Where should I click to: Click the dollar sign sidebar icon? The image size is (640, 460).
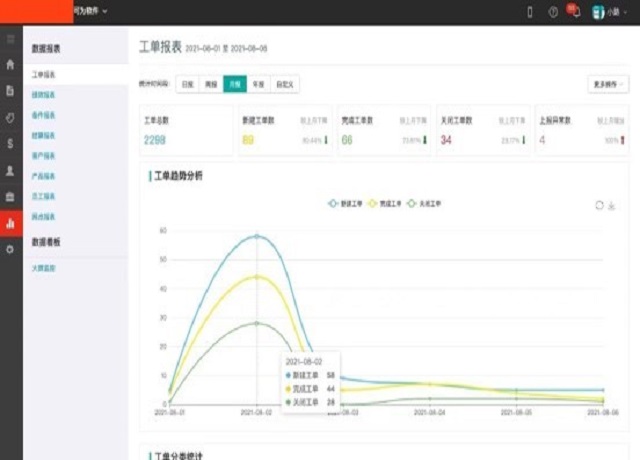[10, 144]
